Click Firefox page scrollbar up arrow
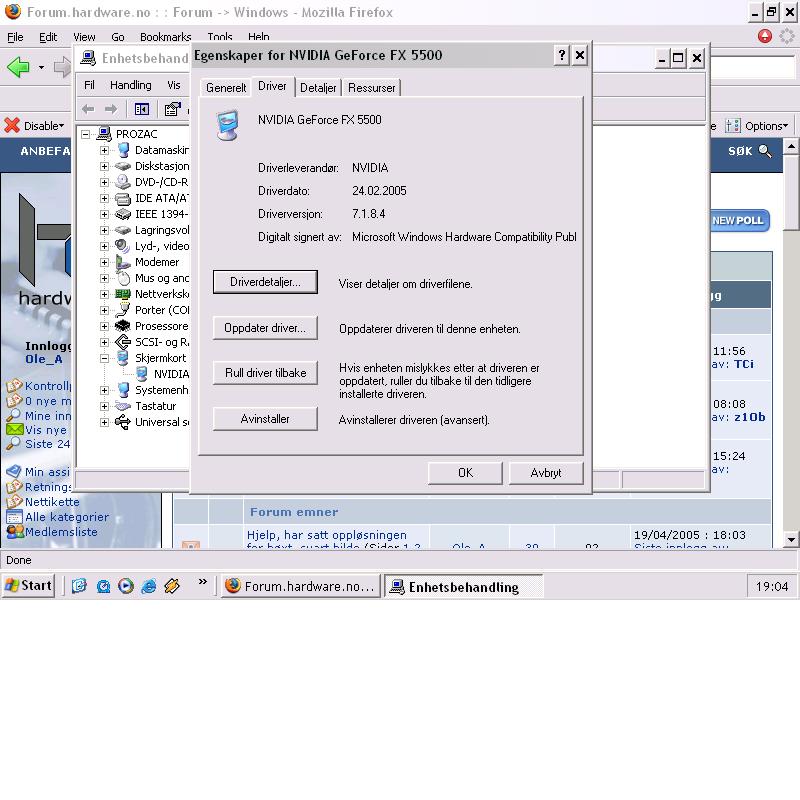800x800 pixels. point(791,146)
